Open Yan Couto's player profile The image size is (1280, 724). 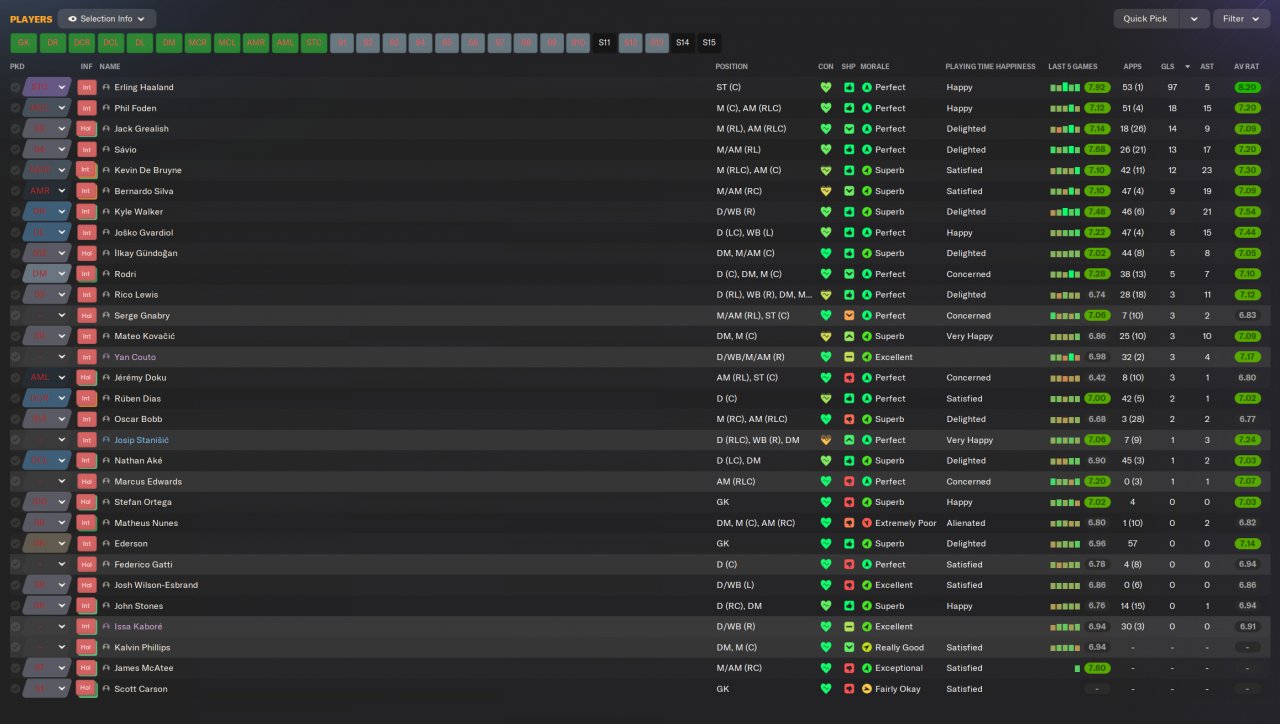135,357
